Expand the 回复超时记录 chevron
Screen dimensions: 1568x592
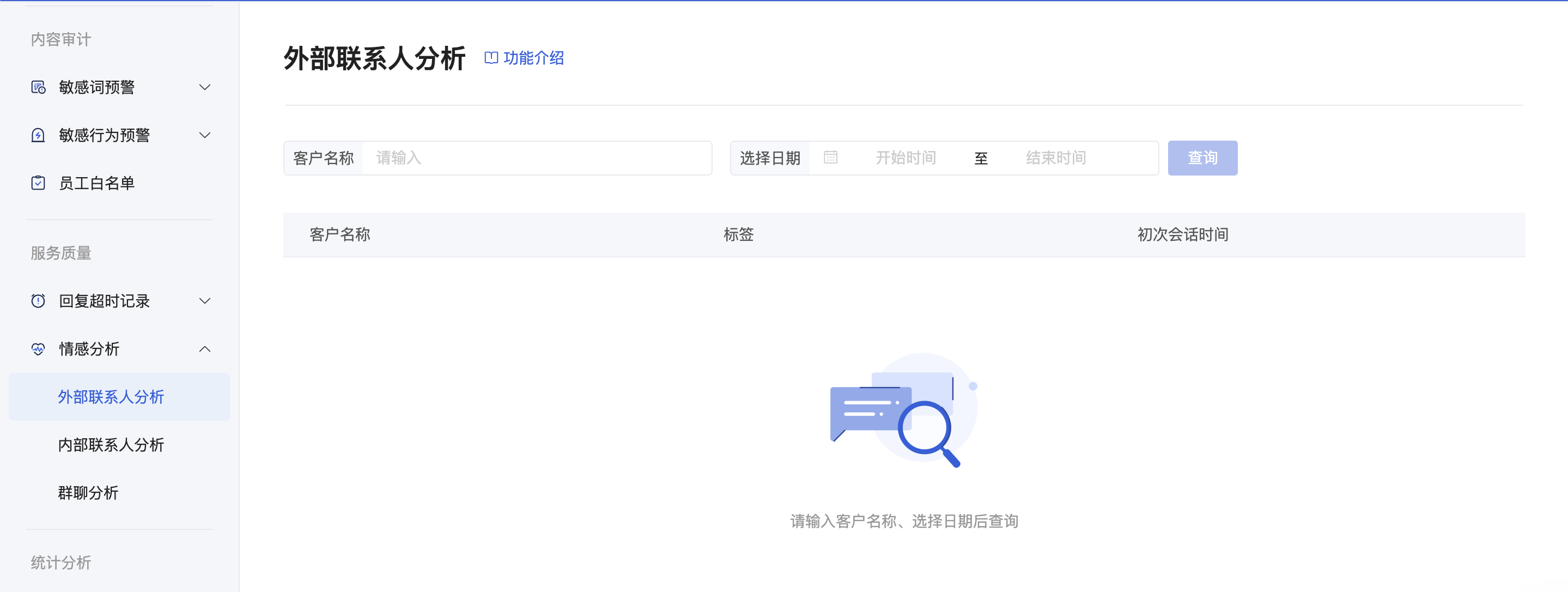pos(205,301)
